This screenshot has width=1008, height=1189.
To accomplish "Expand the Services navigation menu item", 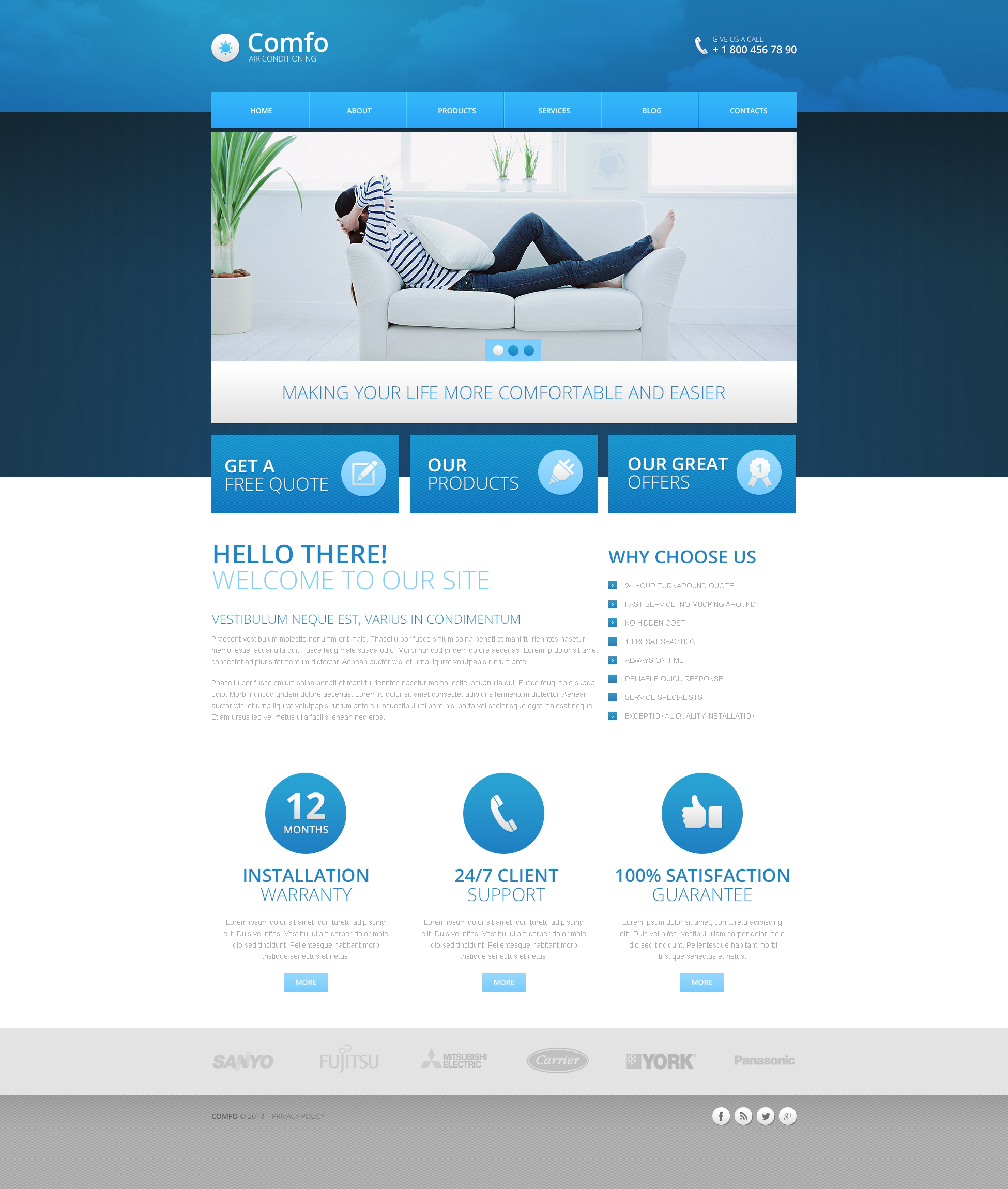I will [553, 110].
